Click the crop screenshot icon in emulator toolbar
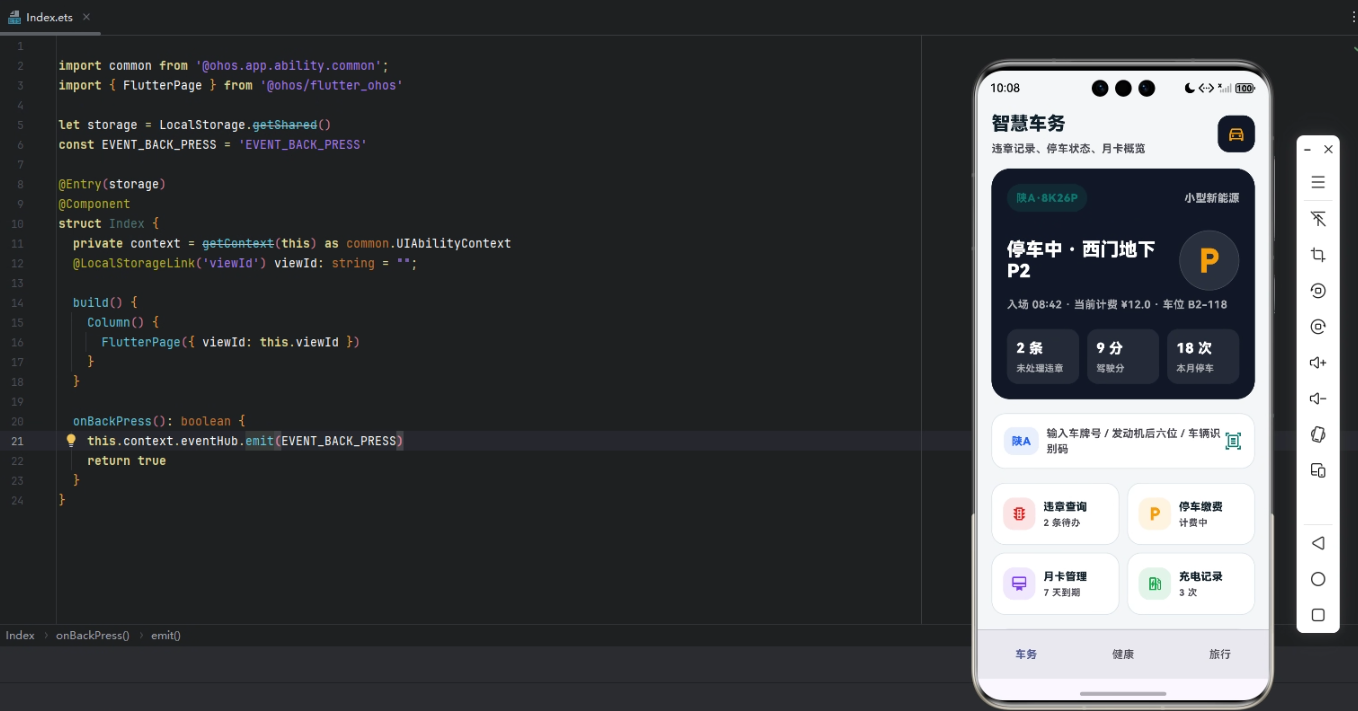The image size is (1358, 711). tap(1318, 255)
